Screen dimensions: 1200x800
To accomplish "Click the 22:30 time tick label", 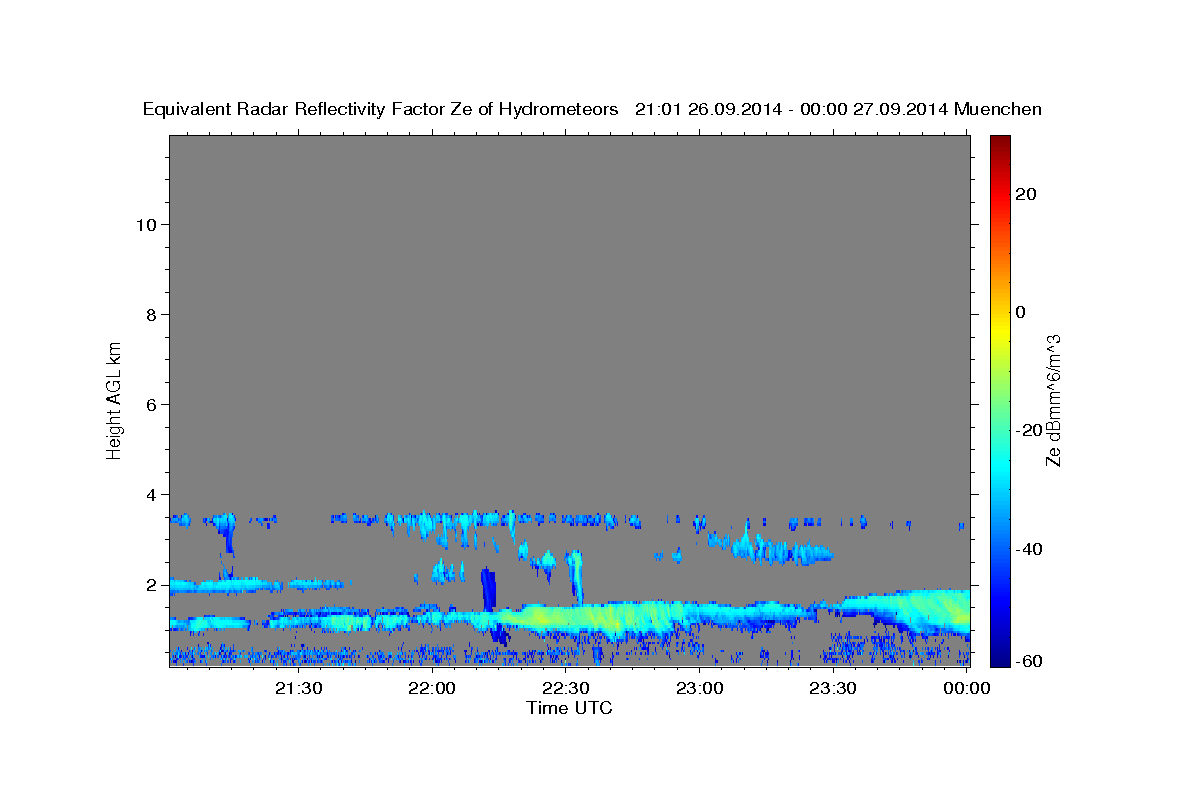I will [566, 688].
